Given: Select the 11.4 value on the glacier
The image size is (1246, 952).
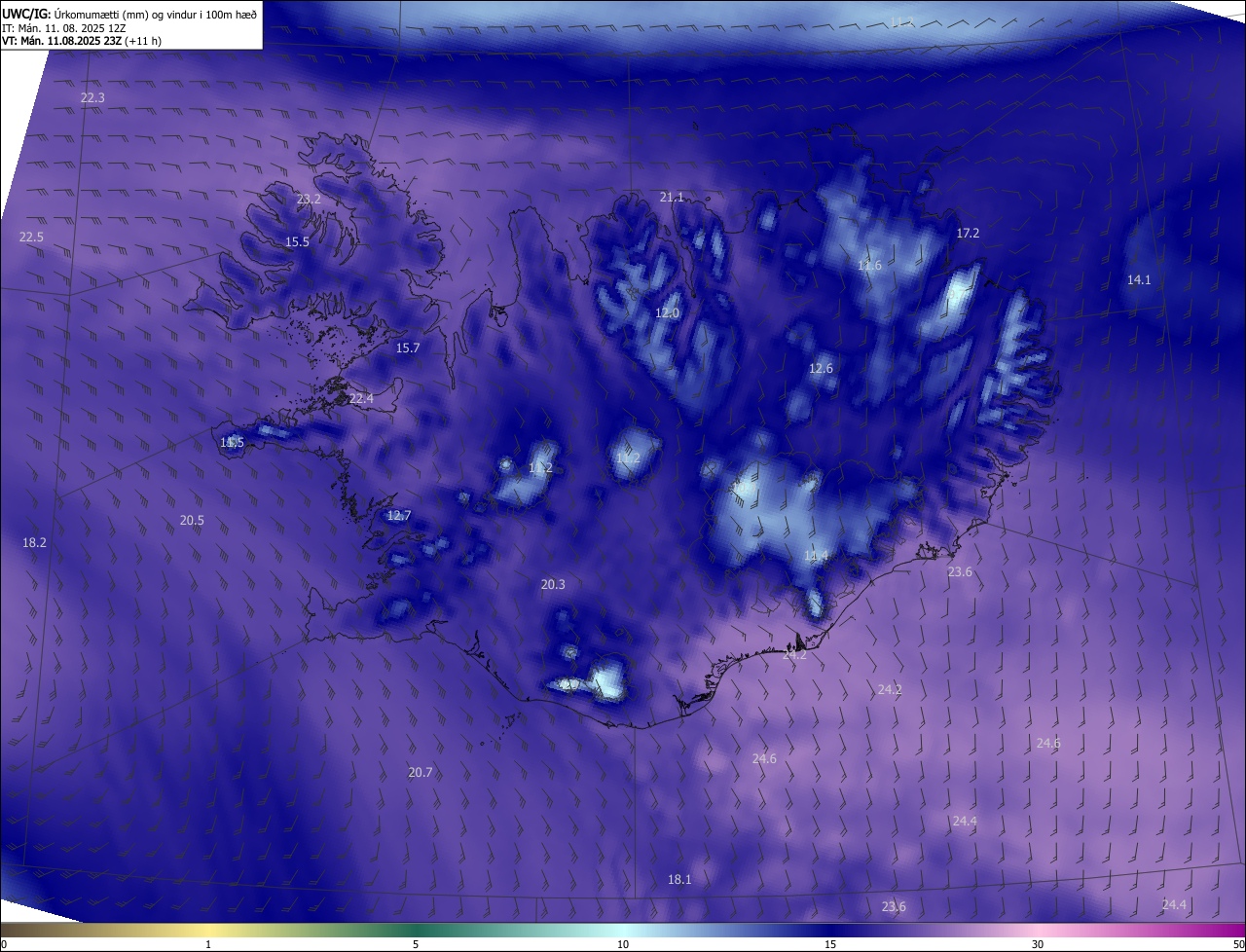Looking at the screenshot, I should coord(816,556).
